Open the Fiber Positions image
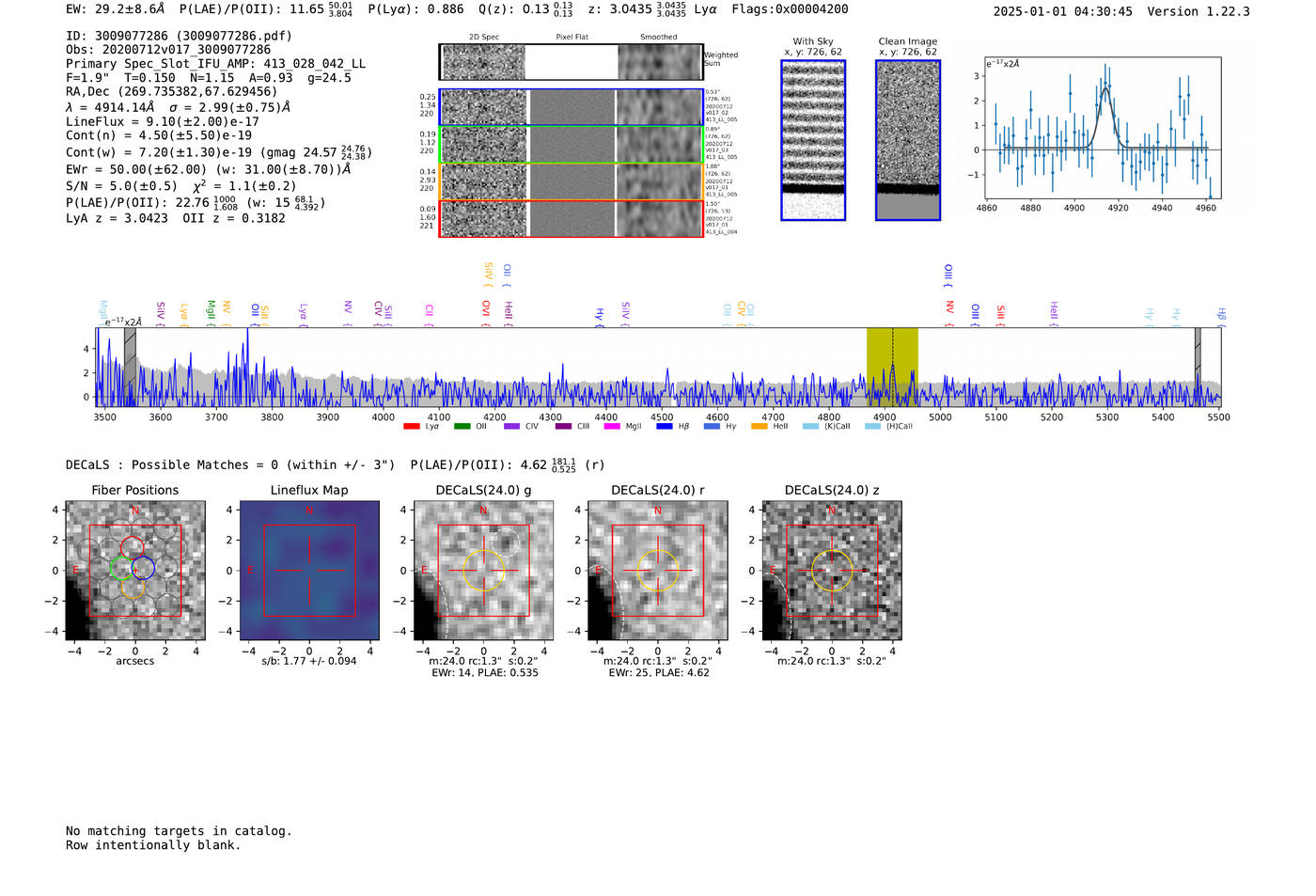 [x=135, y=571]
